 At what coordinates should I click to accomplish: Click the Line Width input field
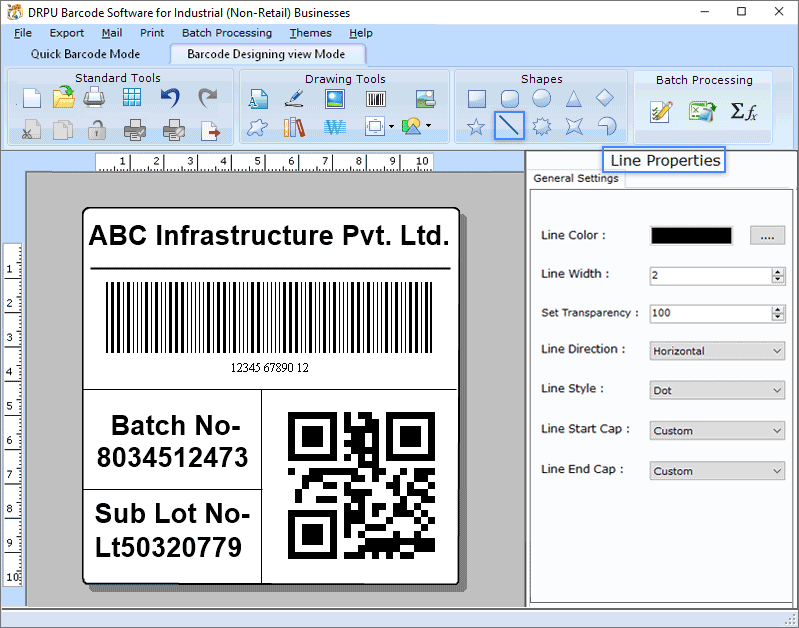(710, 275)
